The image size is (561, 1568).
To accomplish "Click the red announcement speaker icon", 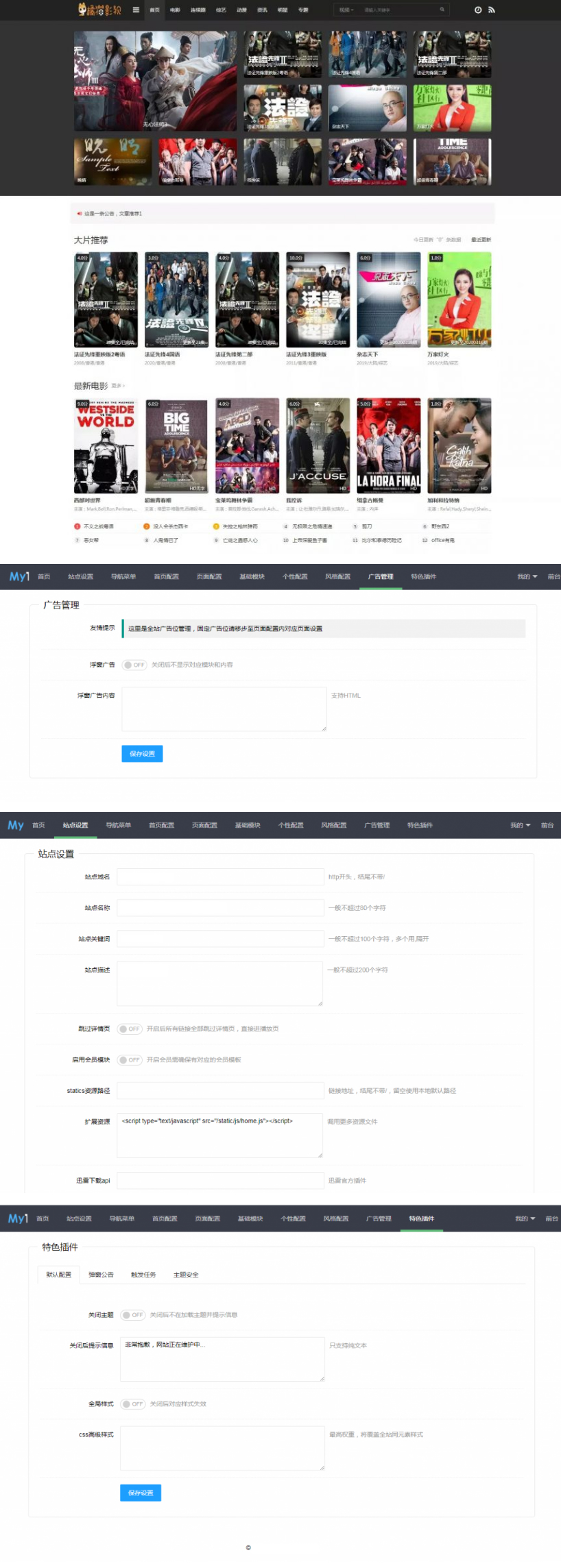I will [80, 214].
